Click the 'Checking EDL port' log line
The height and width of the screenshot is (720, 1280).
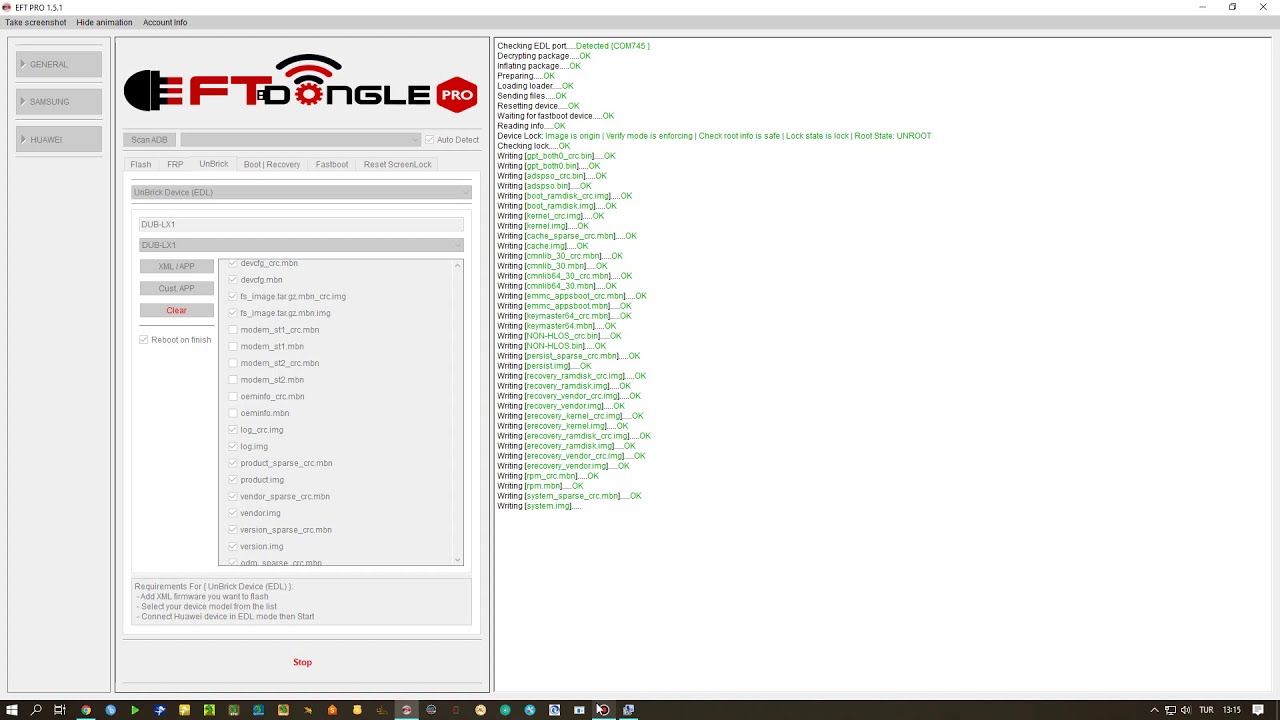pyautogui.click(x=573, y=46)
